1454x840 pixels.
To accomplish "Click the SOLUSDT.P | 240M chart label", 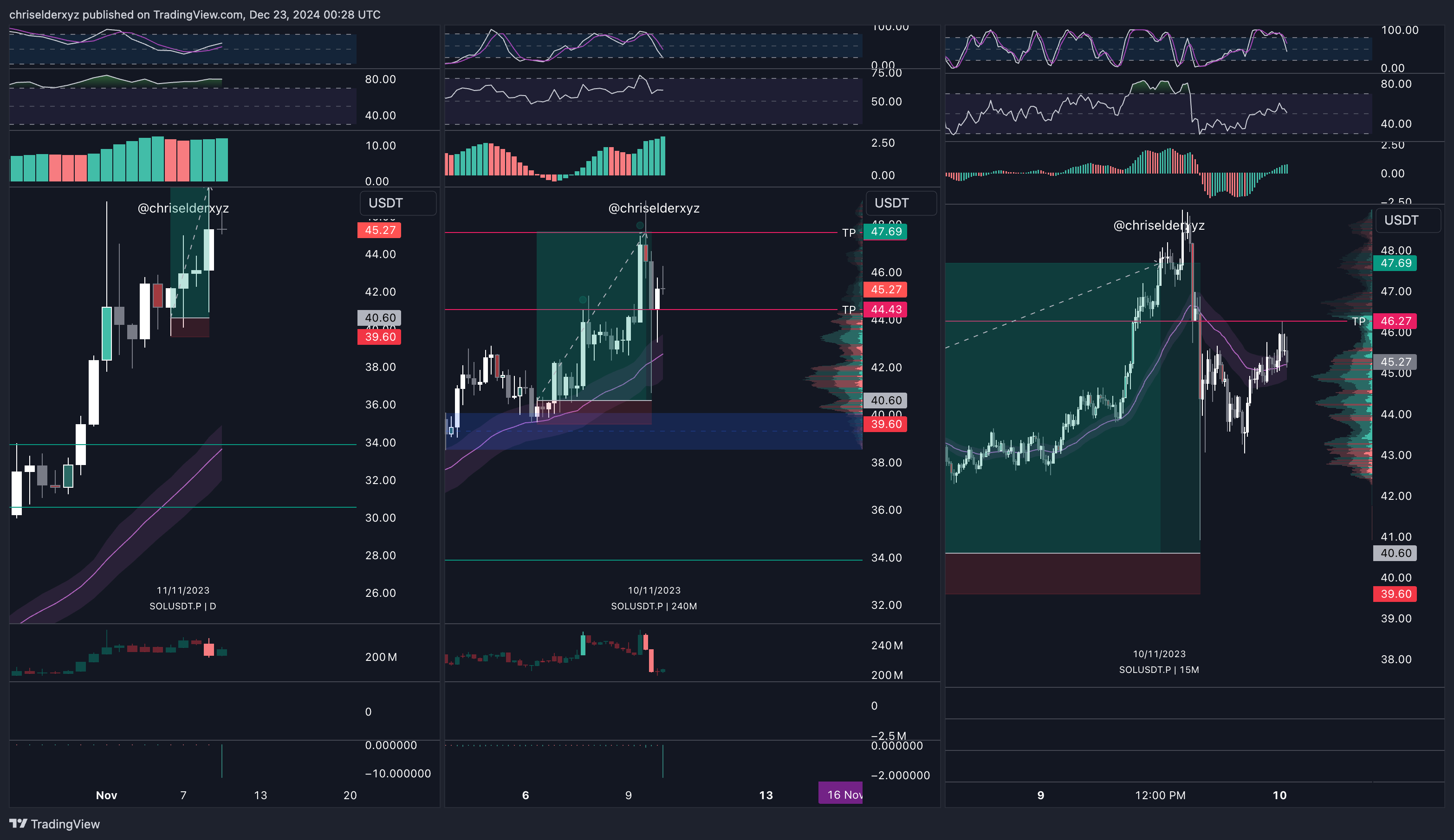I will (654, 606).
